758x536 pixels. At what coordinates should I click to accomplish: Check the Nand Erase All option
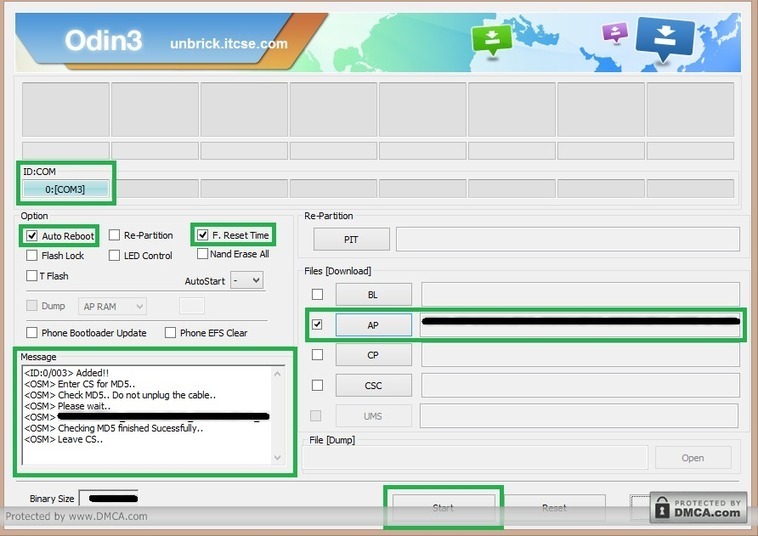click(203, 254)
